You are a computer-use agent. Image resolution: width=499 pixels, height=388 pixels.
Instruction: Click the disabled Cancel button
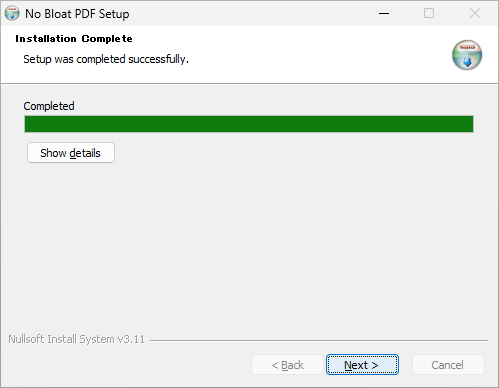point(448,365)
